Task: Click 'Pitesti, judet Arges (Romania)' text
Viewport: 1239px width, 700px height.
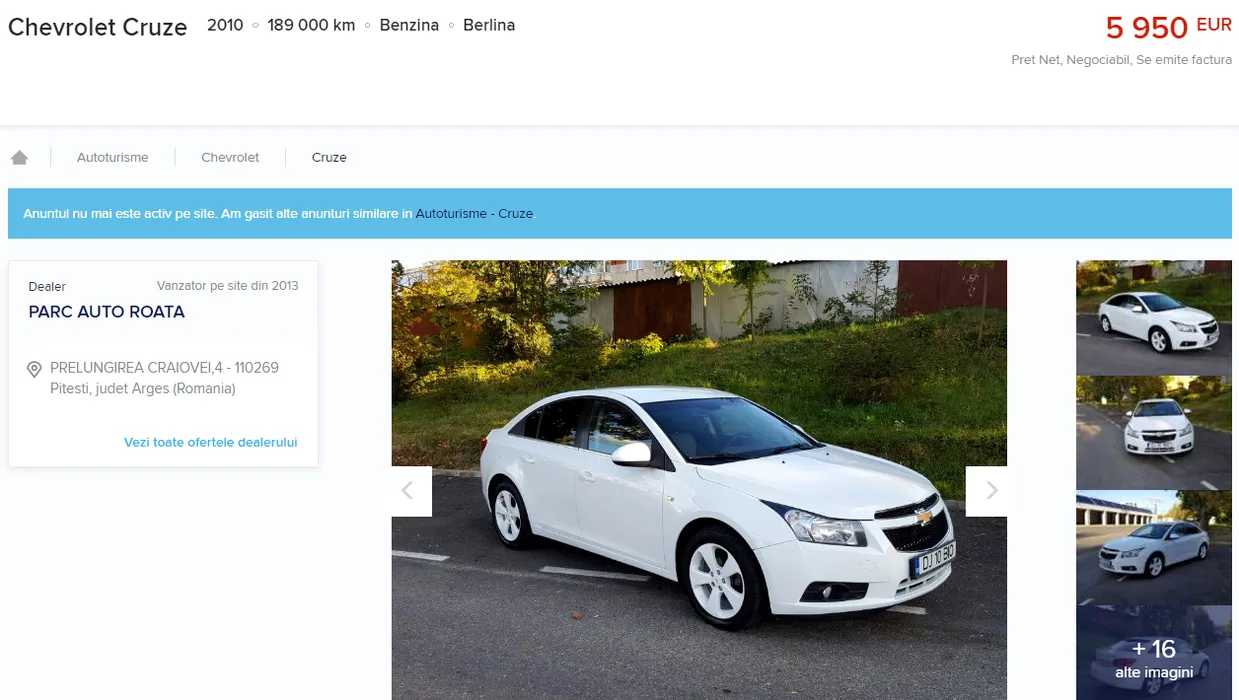Action: 143,389
